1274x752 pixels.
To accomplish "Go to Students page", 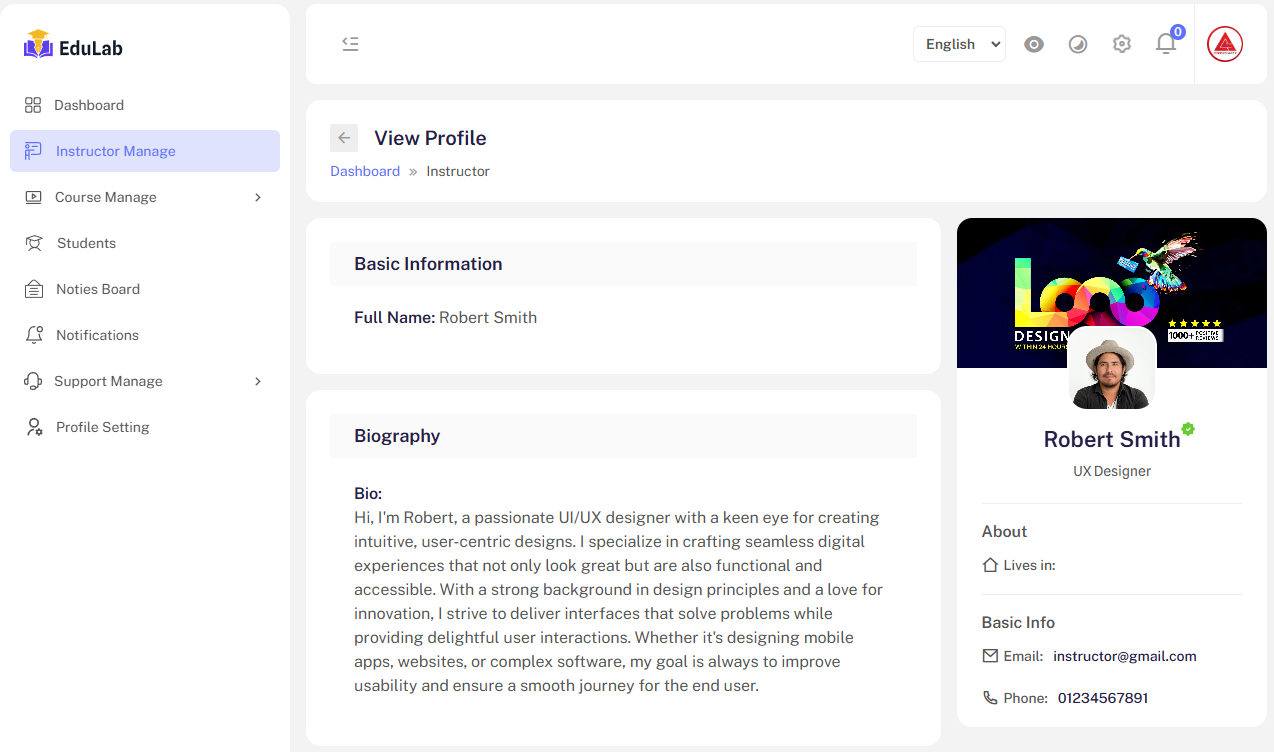I will (86, 243).
